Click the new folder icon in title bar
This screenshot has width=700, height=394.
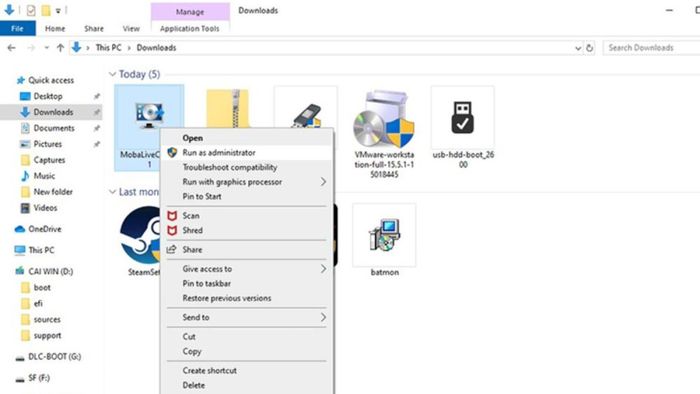[46, 10]
